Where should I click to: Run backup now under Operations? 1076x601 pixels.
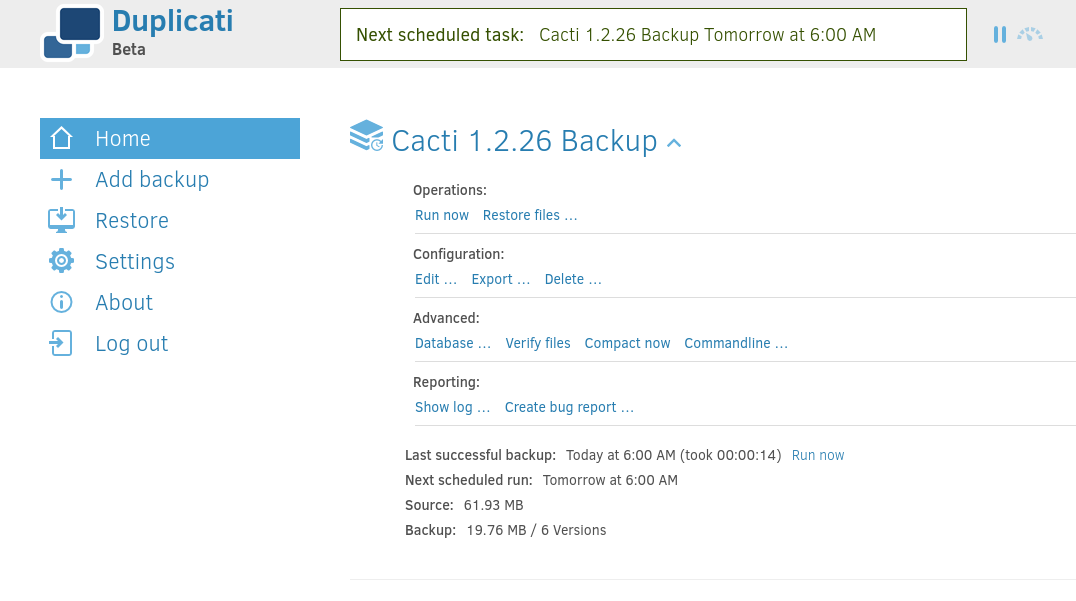click(x=442, y=215)
